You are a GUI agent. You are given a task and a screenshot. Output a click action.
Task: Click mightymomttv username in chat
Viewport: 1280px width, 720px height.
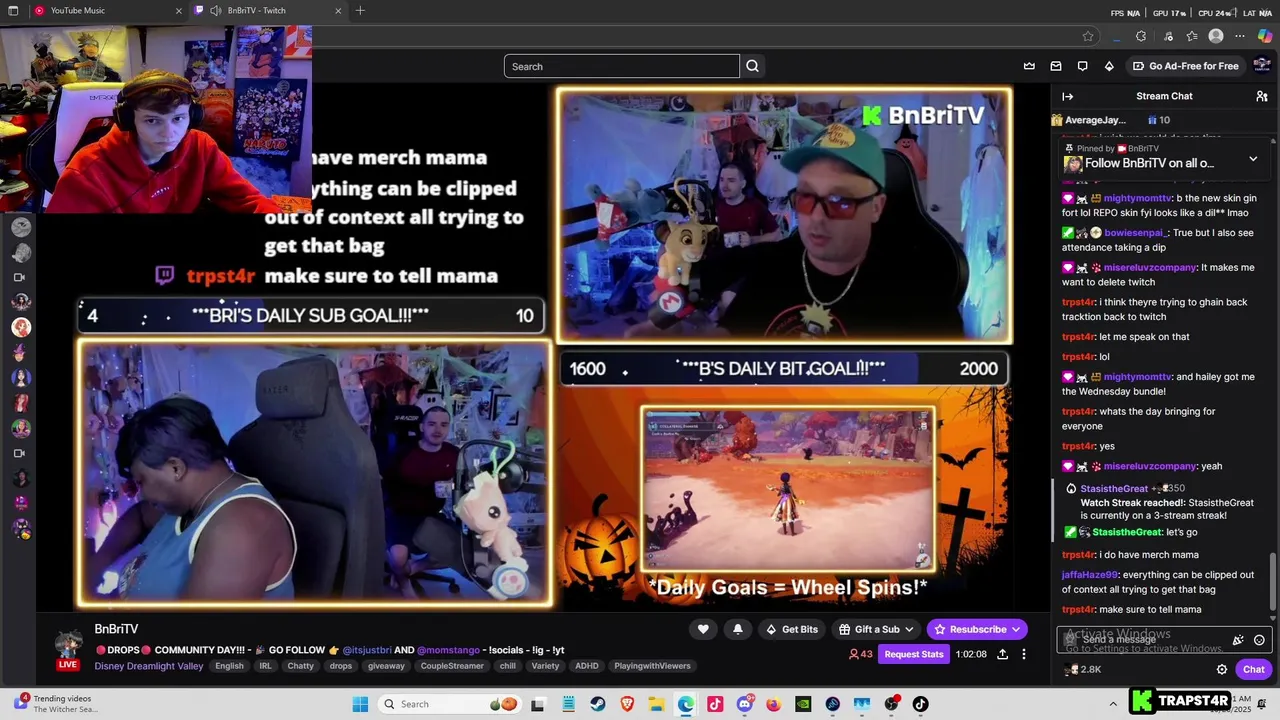1137,198
